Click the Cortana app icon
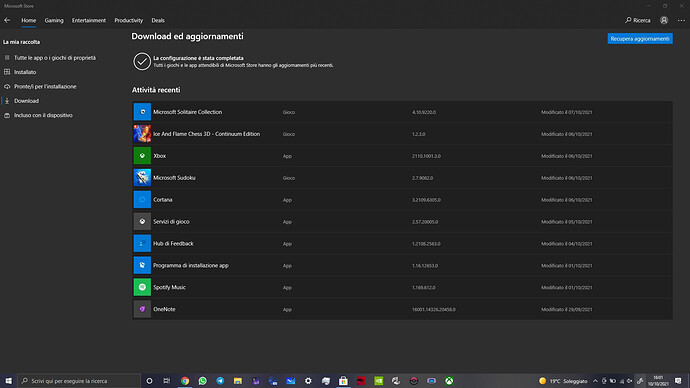Viewport: 690px width, 388px height. click(x=142, y=200)
